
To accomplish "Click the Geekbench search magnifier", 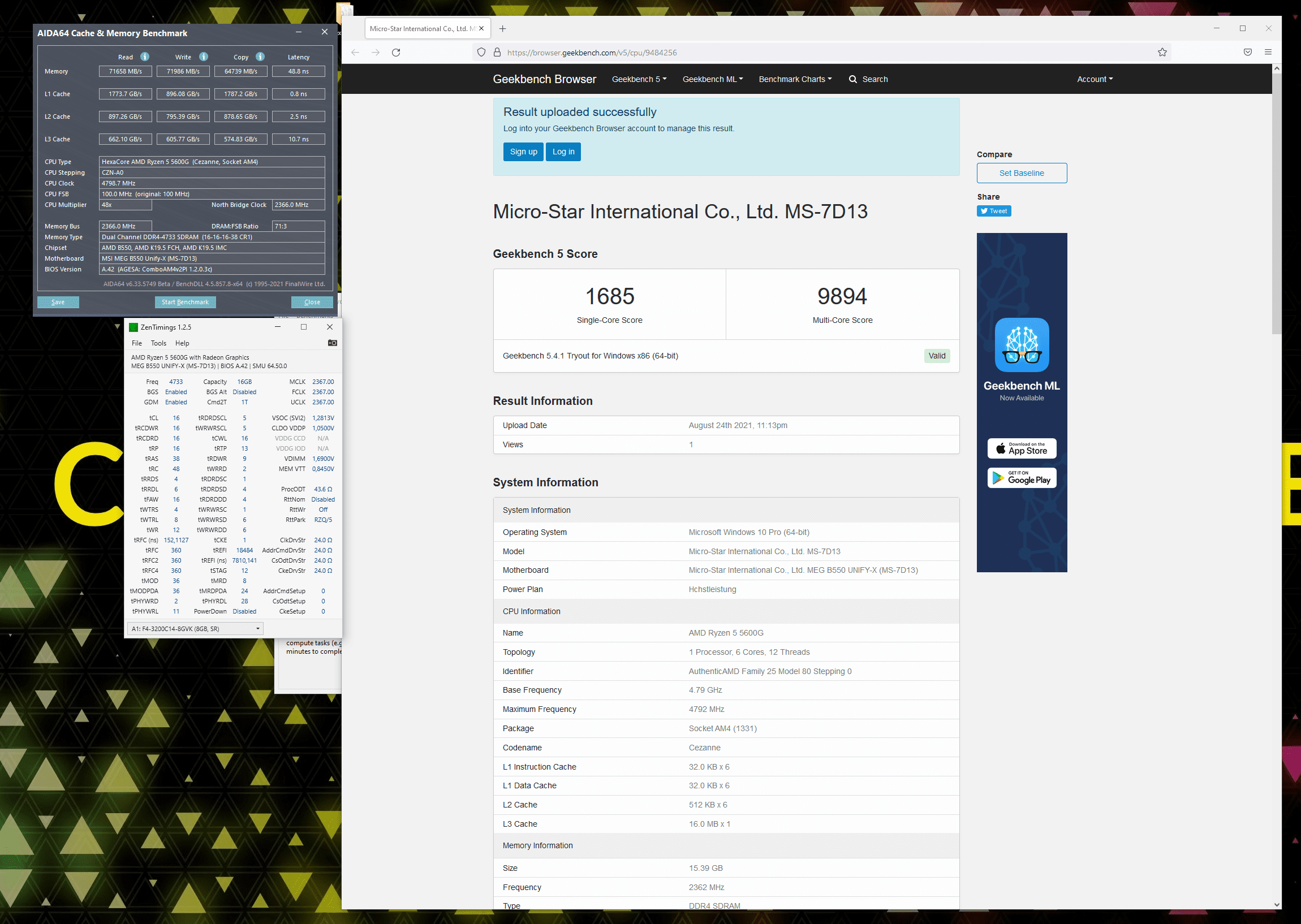I will (x=852, y=79).
